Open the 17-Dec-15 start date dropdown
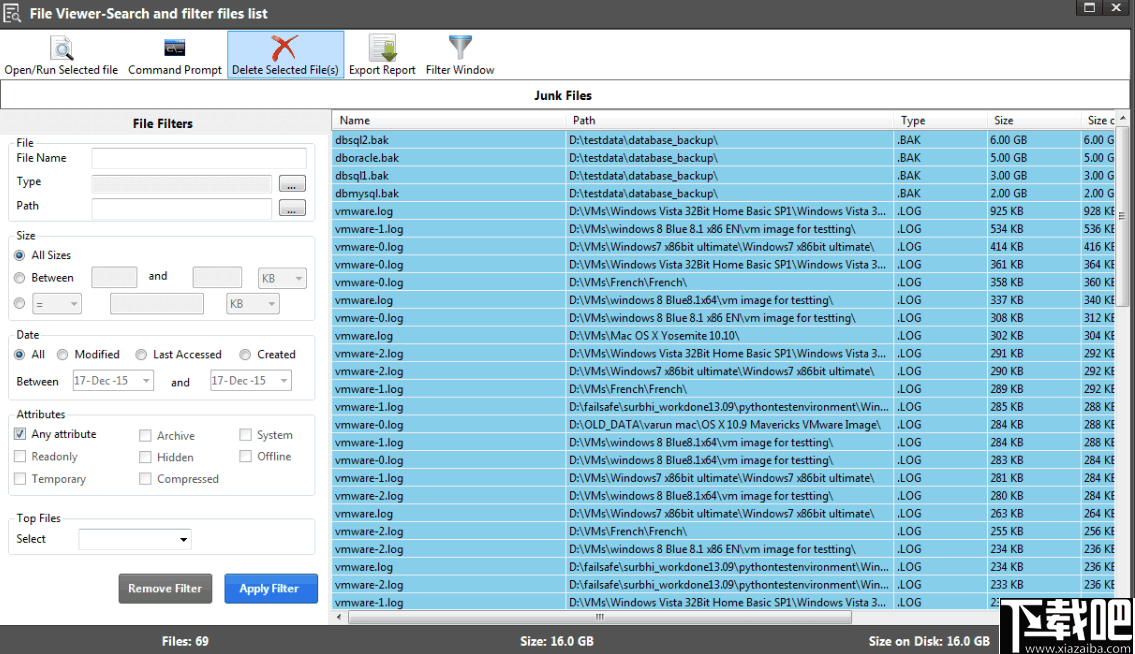Screen dimensions: 1135x654 112,380
